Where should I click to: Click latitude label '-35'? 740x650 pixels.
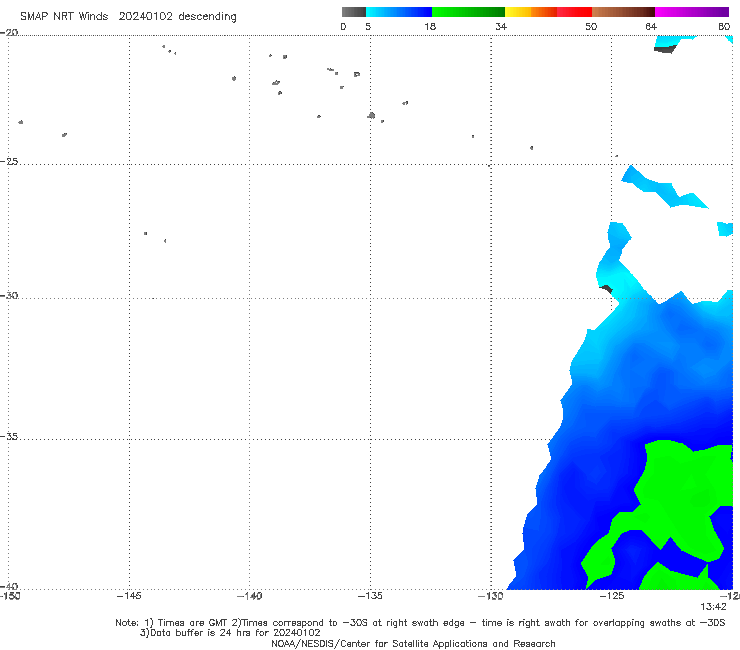pyautogui.click(x=9, y=437)
